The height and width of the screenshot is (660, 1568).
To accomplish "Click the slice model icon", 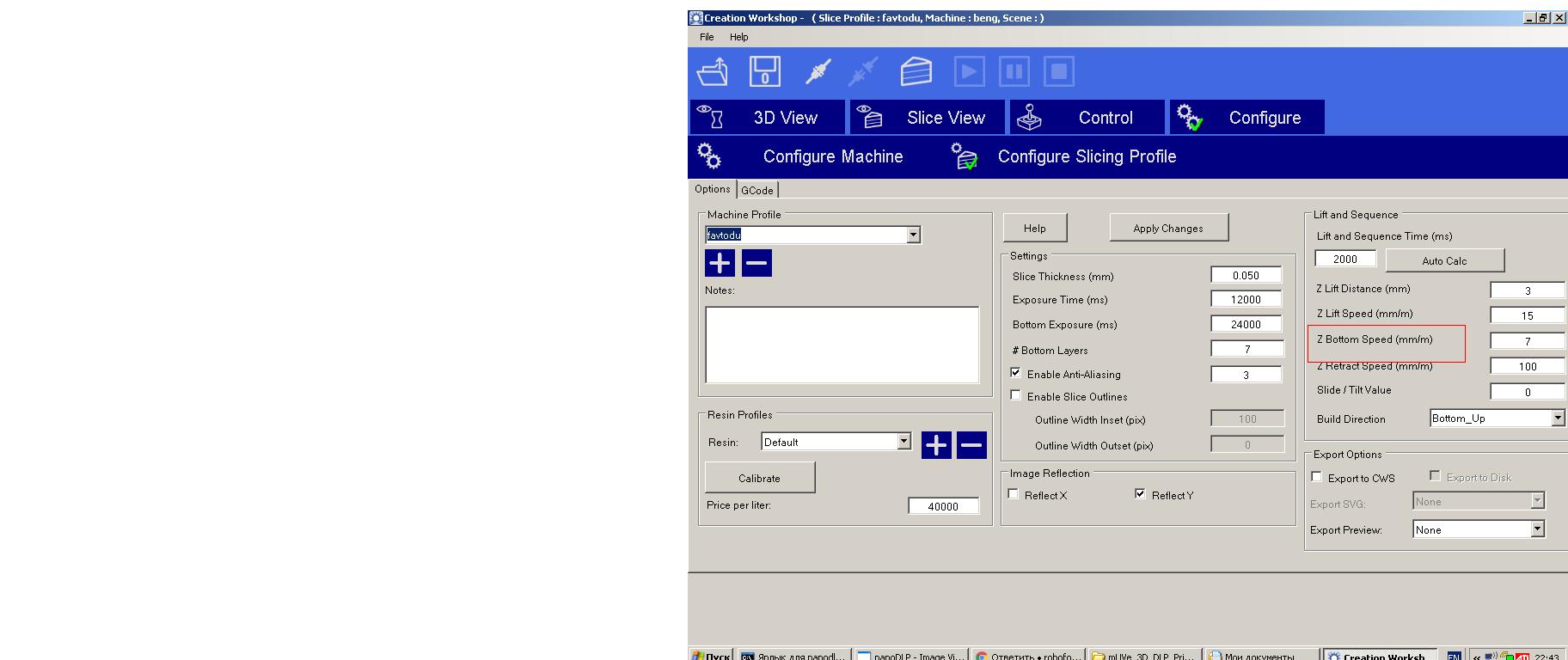I will point(916,71).
